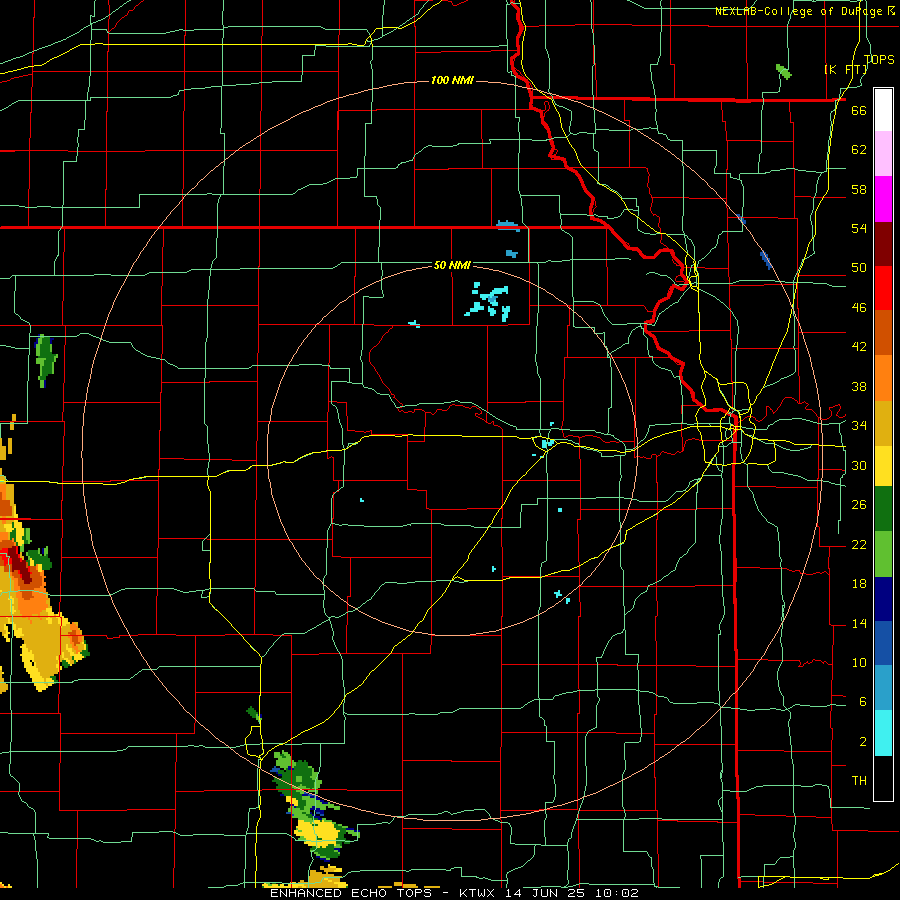Screen dimensions: 900x900
Task: Click the K FT units label
Action: coord(845,70)
